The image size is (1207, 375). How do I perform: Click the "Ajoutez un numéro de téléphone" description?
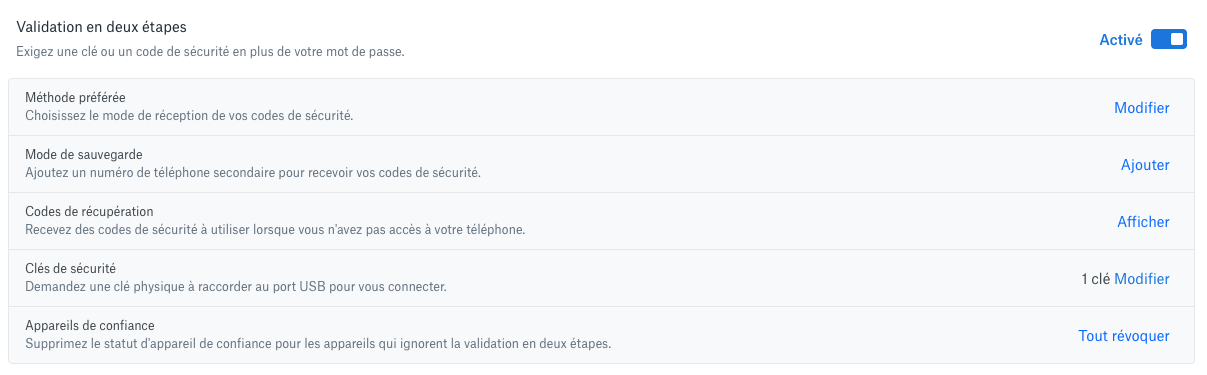[x=253, y=173]
